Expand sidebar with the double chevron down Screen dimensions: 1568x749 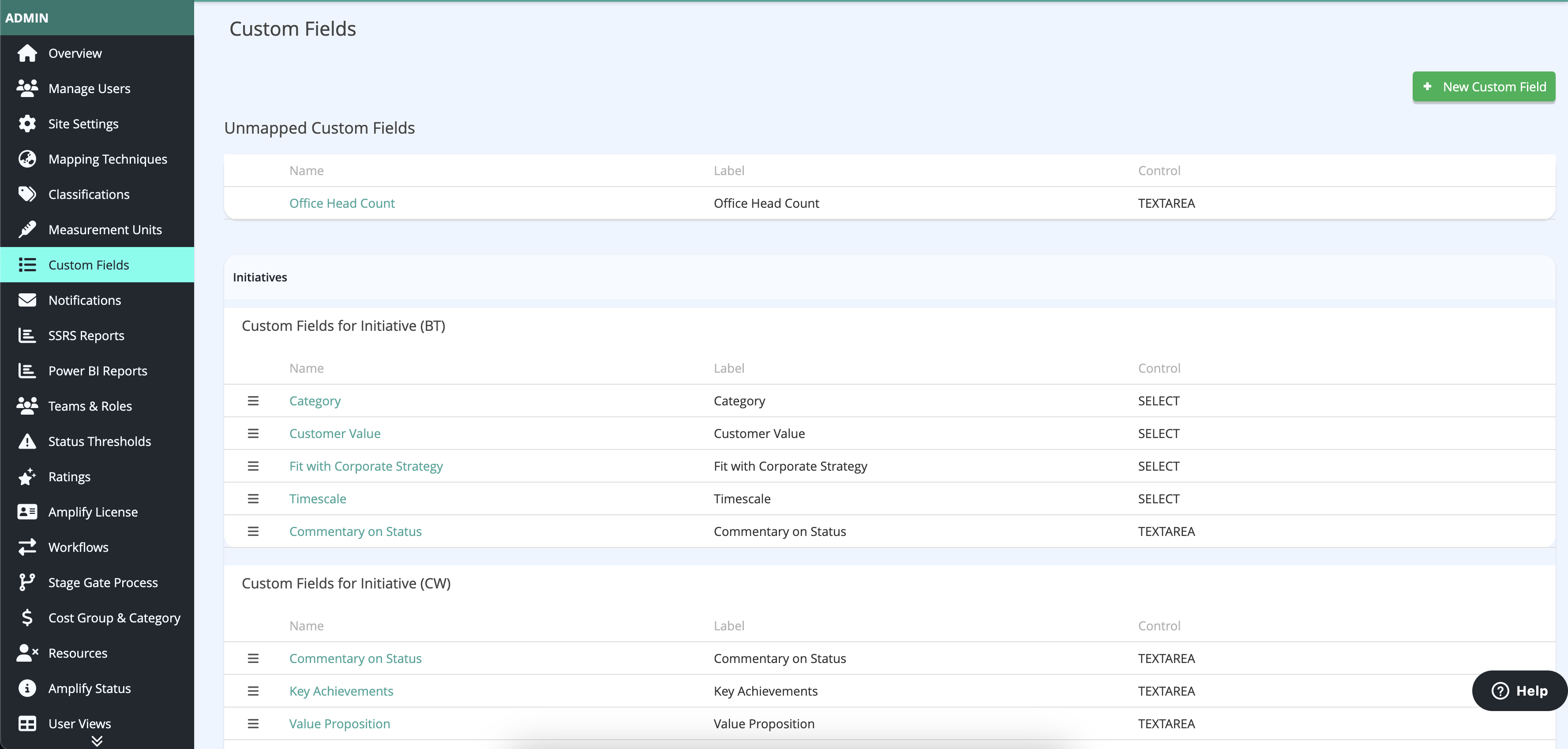click(97, 741)
